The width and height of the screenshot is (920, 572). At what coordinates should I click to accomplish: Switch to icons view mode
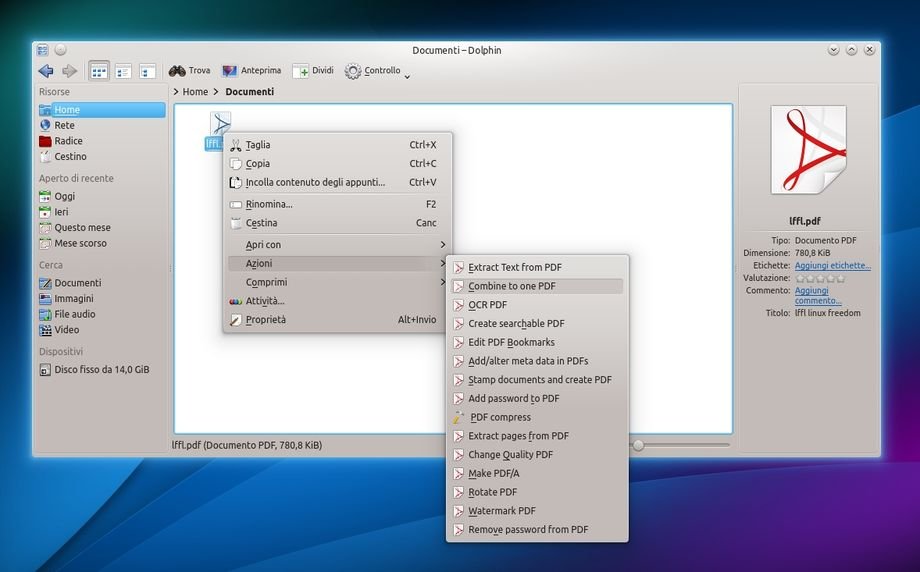pyautogui.click(x=99, y=71)
